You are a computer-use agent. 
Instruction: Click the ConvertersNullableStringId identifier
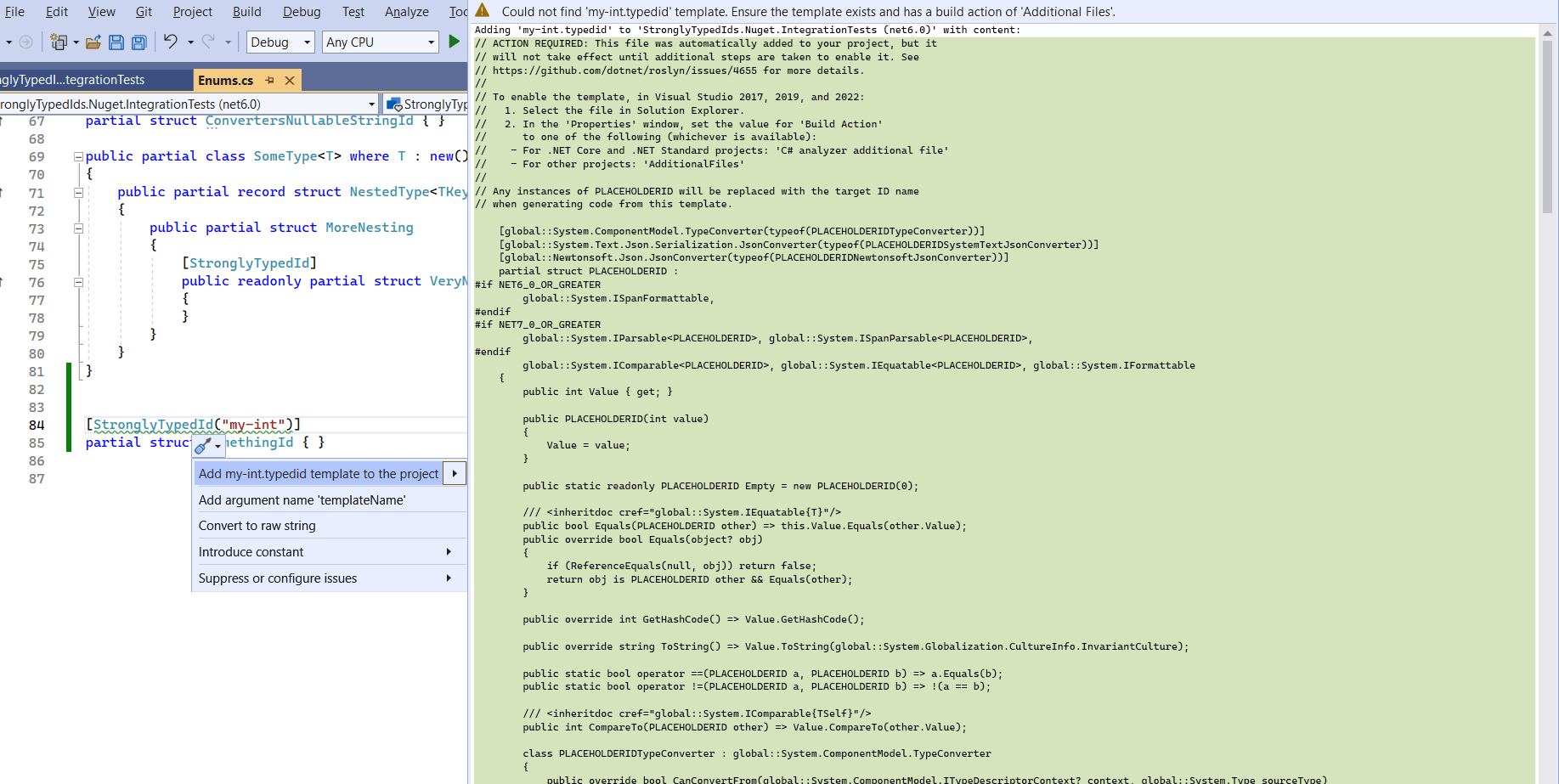pyautogui.click(x=309, y=121)
